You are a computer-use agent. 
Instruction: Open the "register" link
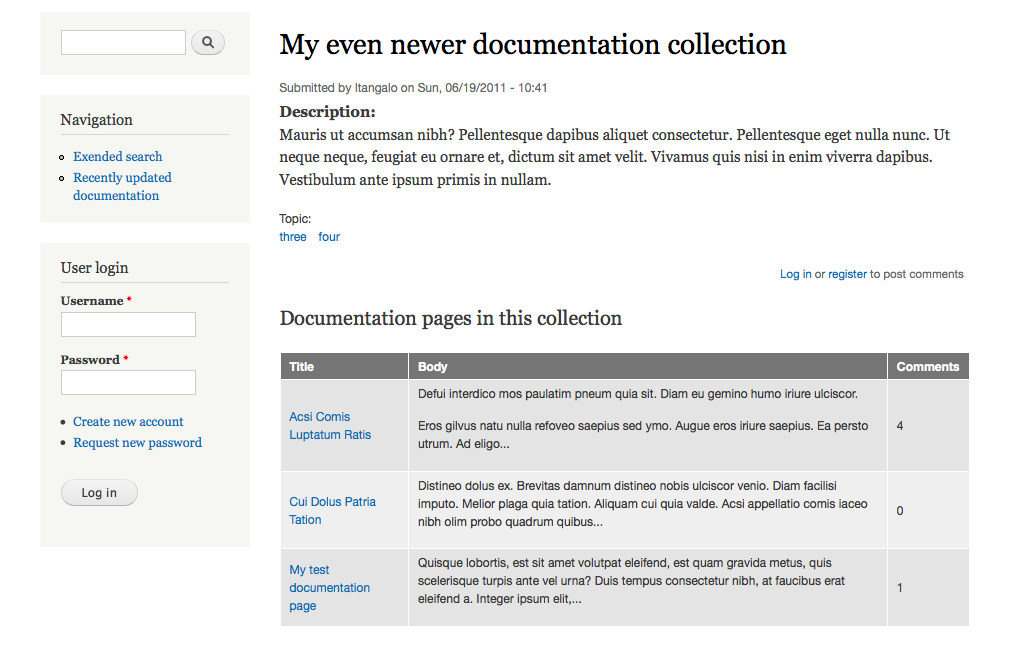click(846, 273)
